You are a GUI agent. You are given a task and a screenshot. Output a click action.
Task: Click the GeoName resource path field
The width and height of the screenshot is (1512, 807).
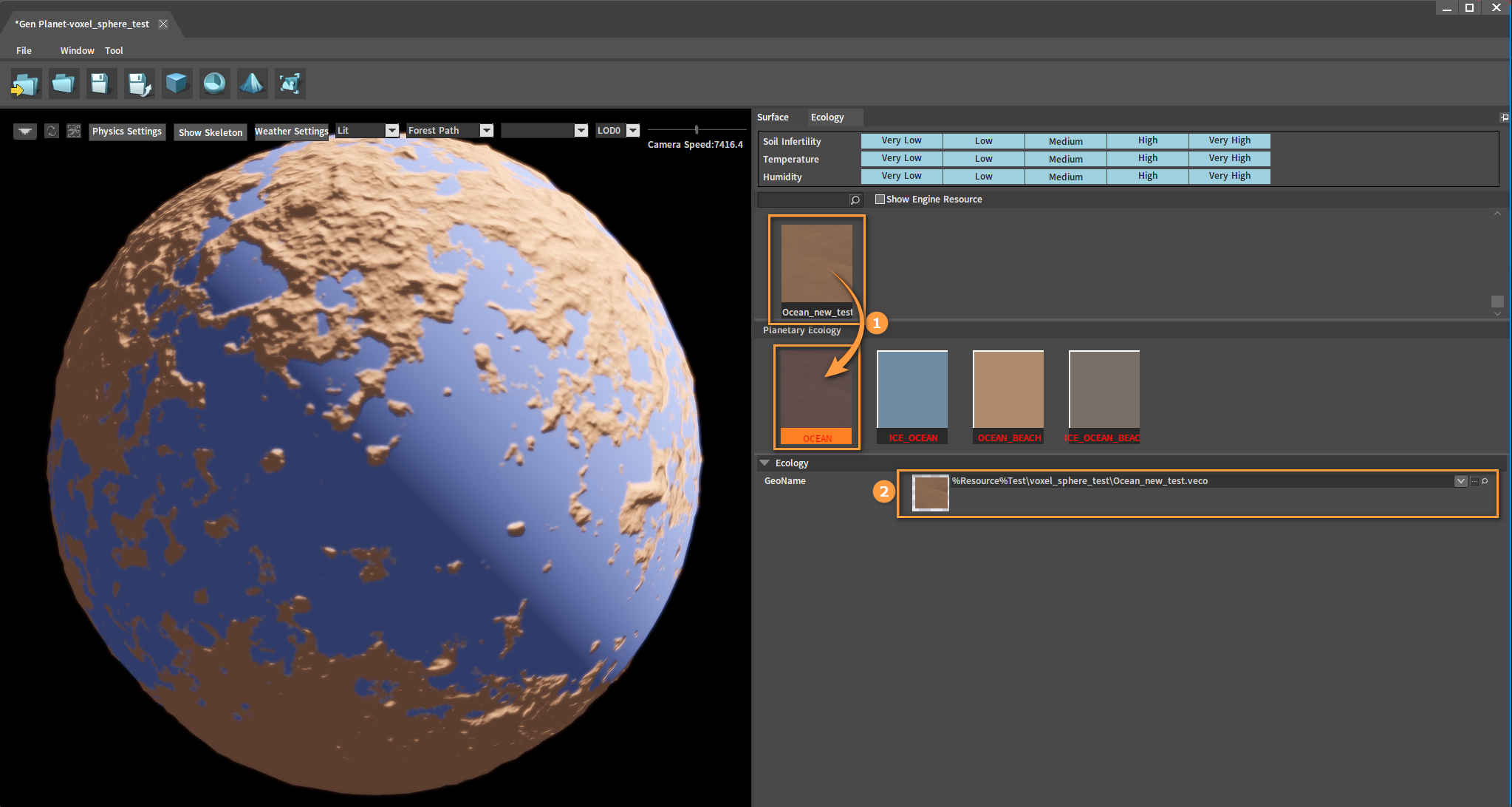coord(1202,481)
